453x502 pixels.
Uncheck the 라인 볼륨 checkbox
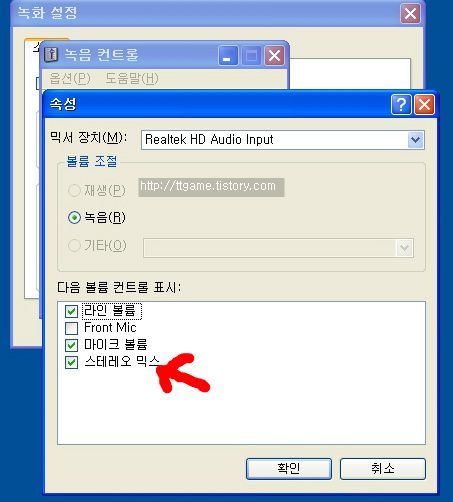pyautogui.click(x=71, y=311)
